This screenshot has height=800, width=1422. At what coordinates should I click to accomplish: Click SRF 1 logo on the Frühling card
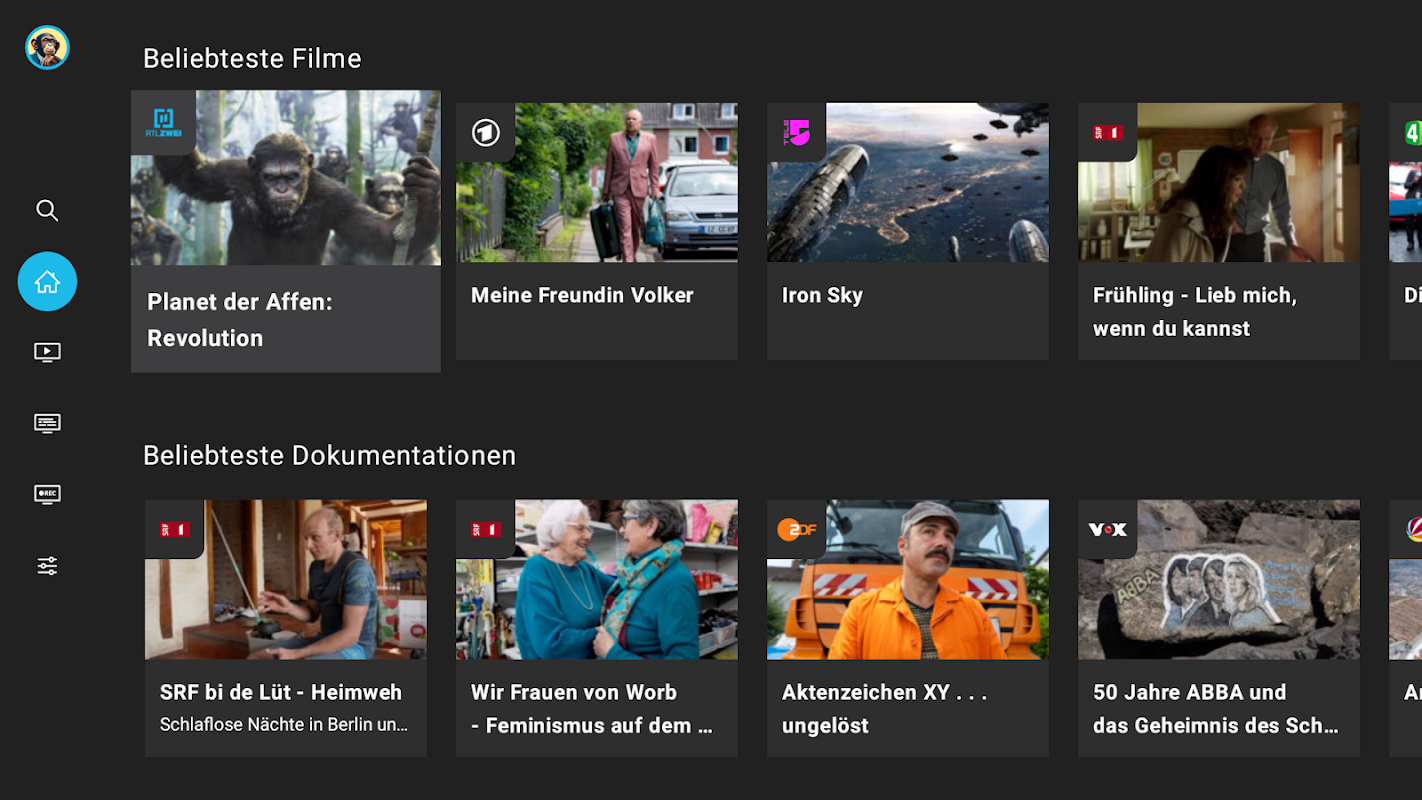click(1108, 132)
